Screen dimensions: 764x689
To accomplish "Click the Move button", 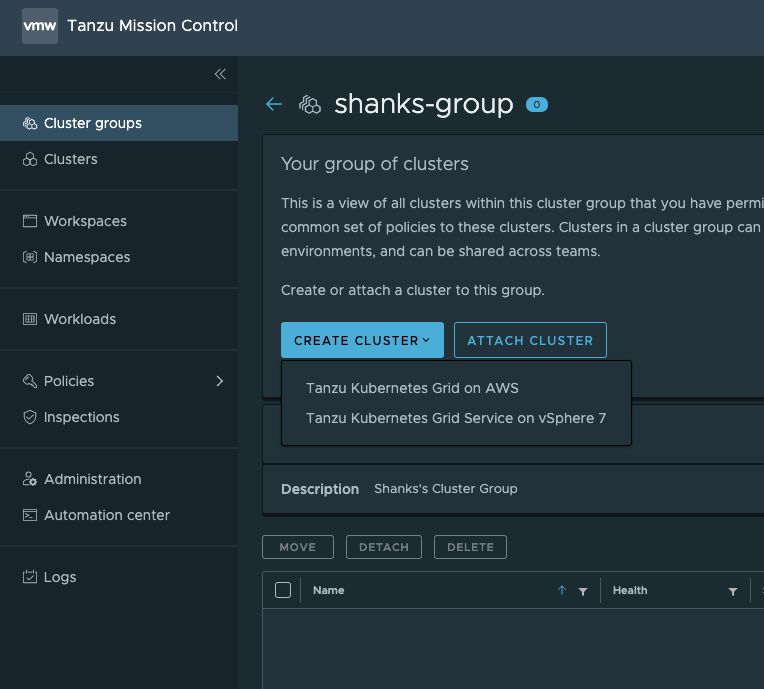I will 298,547.
